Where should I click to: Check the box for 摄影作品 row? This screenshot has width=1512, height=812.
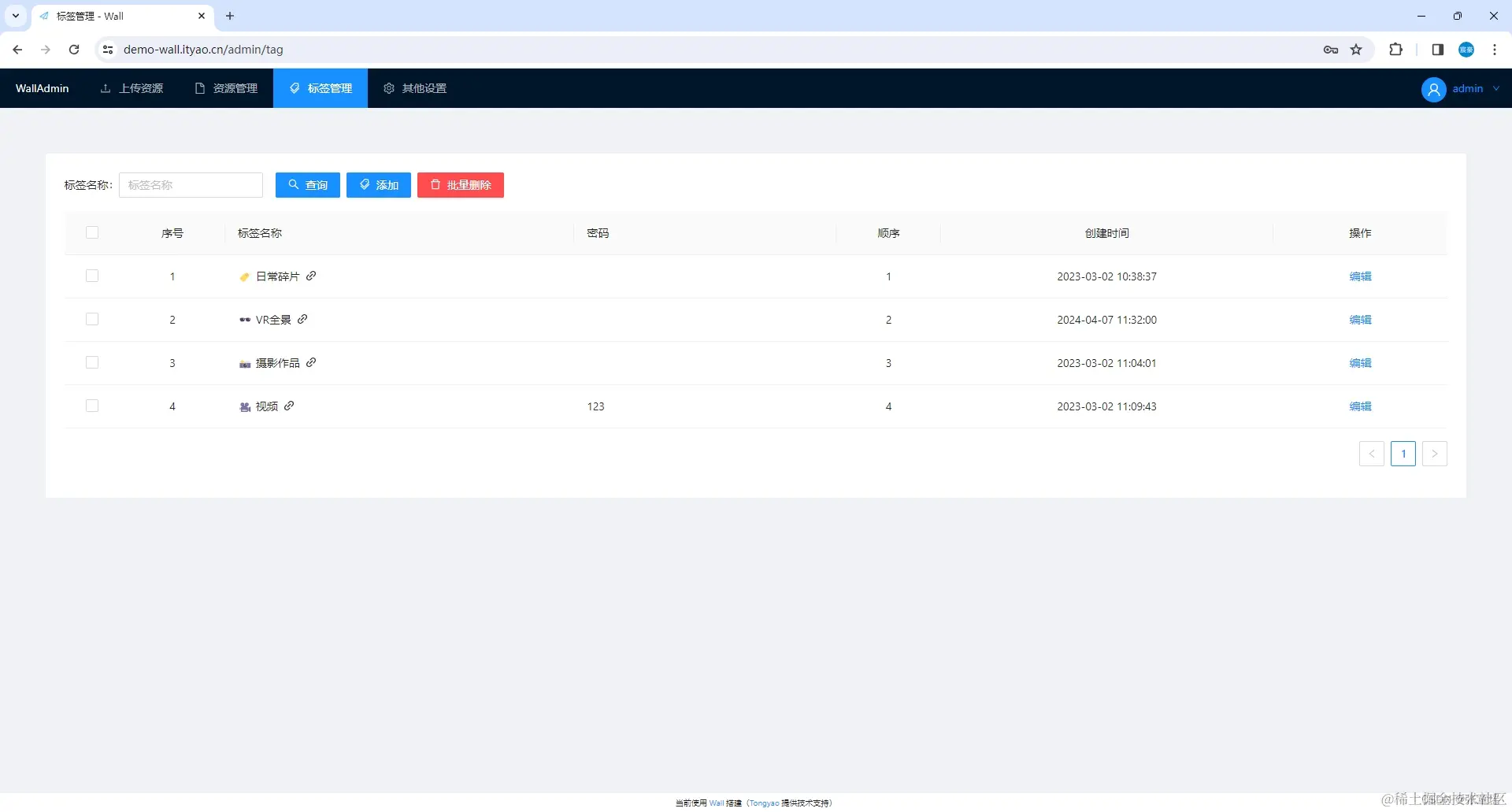92,362
